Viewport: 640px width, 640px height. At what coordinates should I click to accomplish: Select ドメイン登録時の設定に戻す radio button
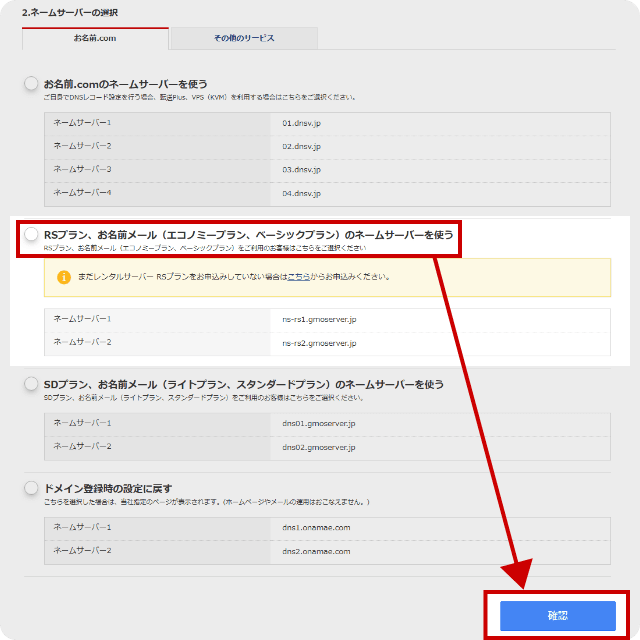coord(31,488)
